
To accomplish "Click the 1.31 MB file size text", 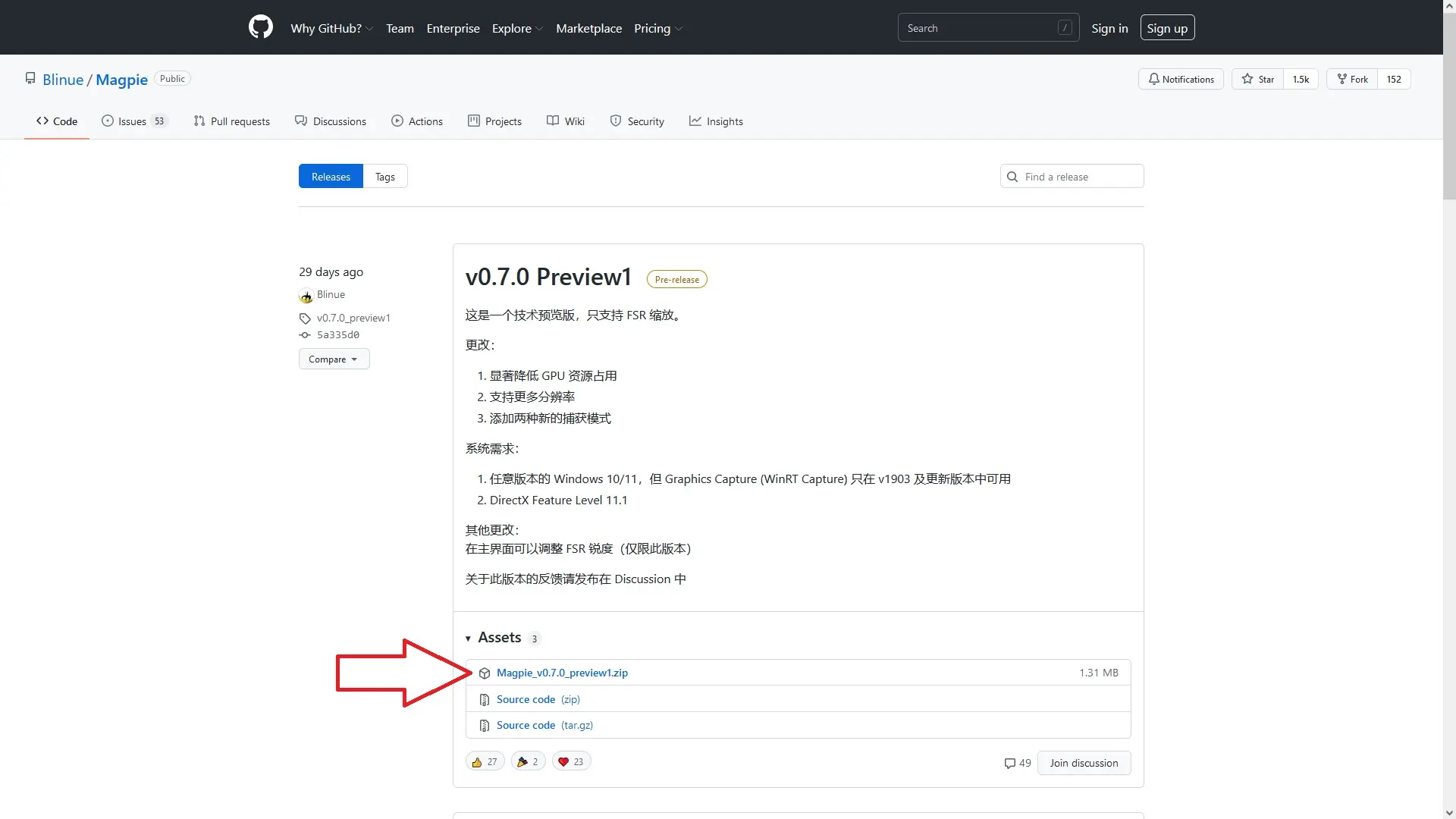I will pyautogui.click(x=1098, y=673).
